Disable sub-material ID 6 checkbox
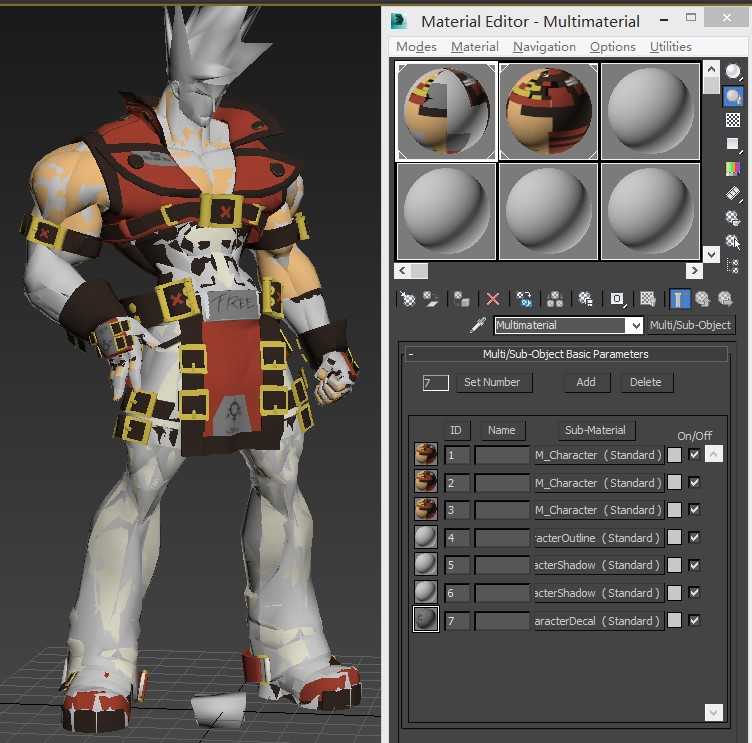Image resolution: width=752 pixels, height=743 pixels. pos(694,592)
